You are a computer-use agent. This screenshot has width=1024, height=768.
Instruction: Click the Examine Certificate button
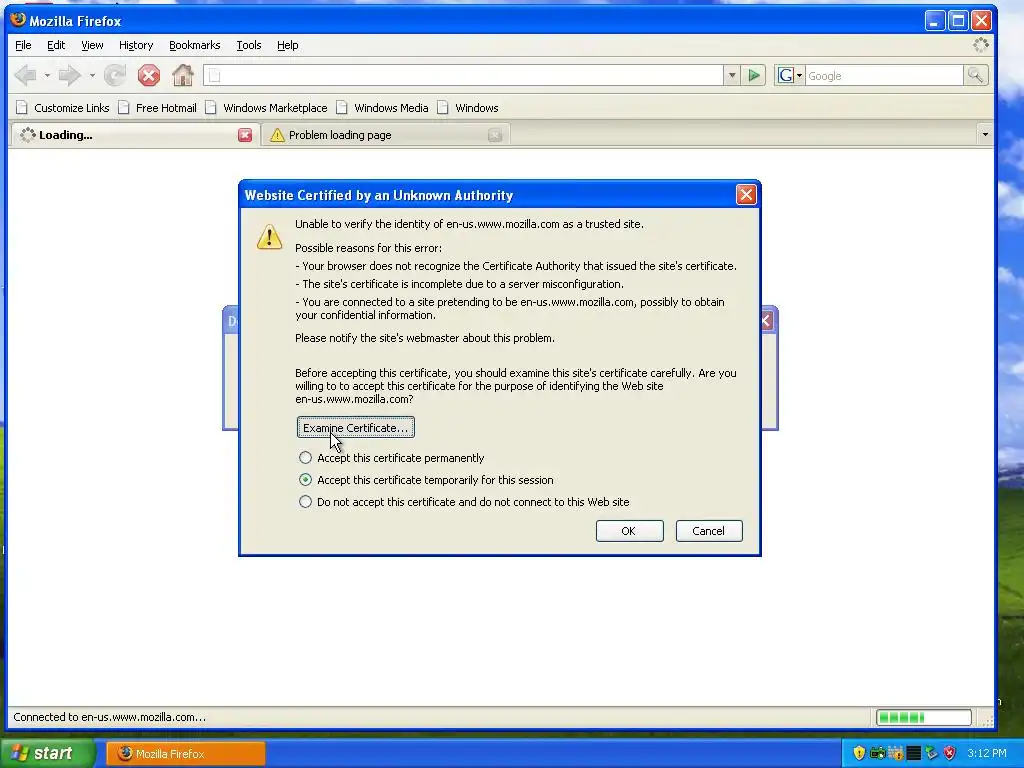pos(355,428)
